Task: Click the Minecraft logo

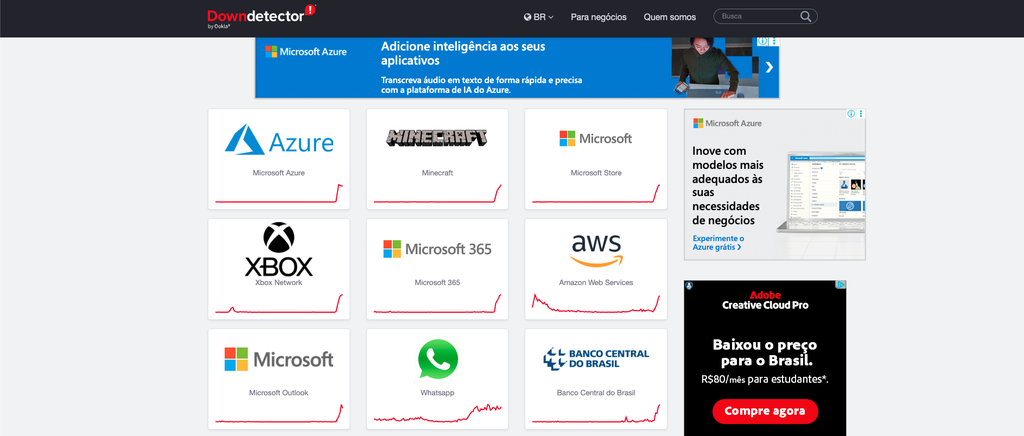Action: tap(437, 137)
